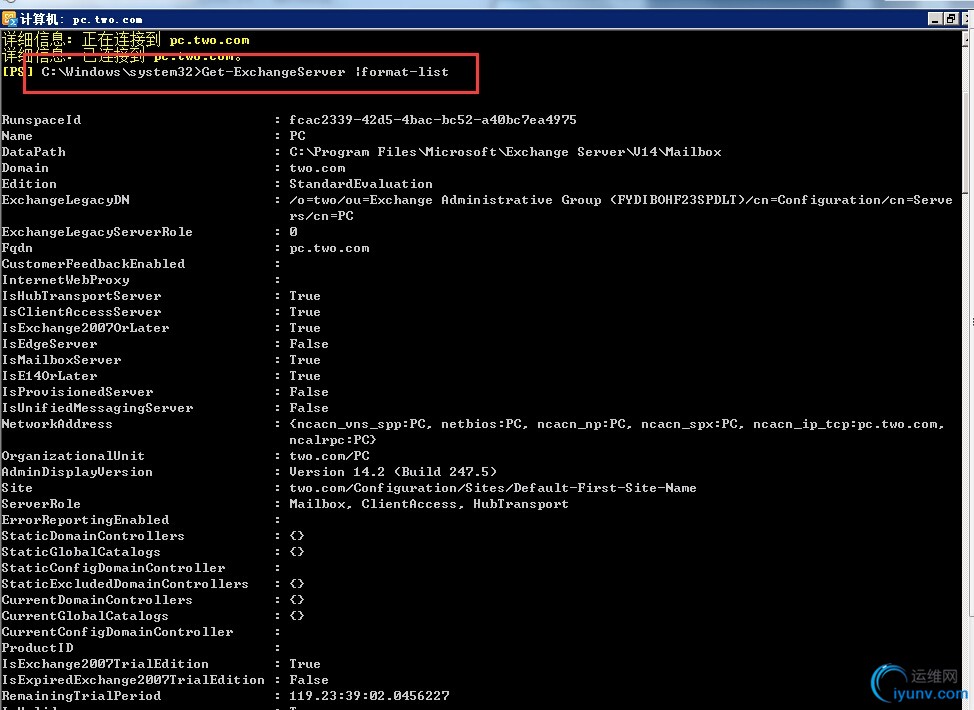The width and height of the screenshot is (974, 710).
Task: Select the RunspaceId GUID value fcac2339-42d5-4bac
Action: pos(432,120)
